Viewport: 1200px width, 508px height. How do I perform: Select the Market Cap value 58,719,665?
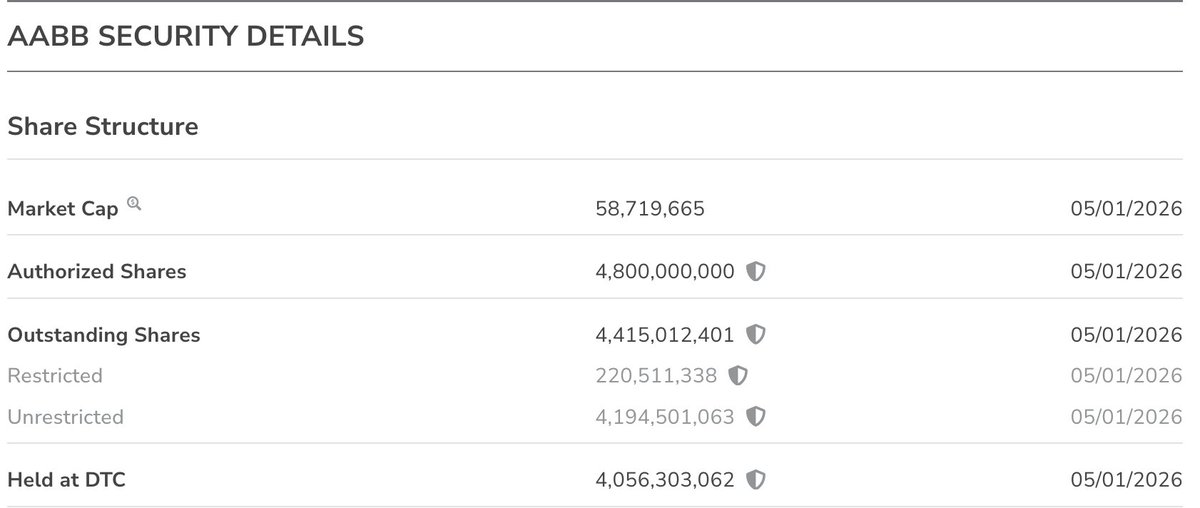650,209
